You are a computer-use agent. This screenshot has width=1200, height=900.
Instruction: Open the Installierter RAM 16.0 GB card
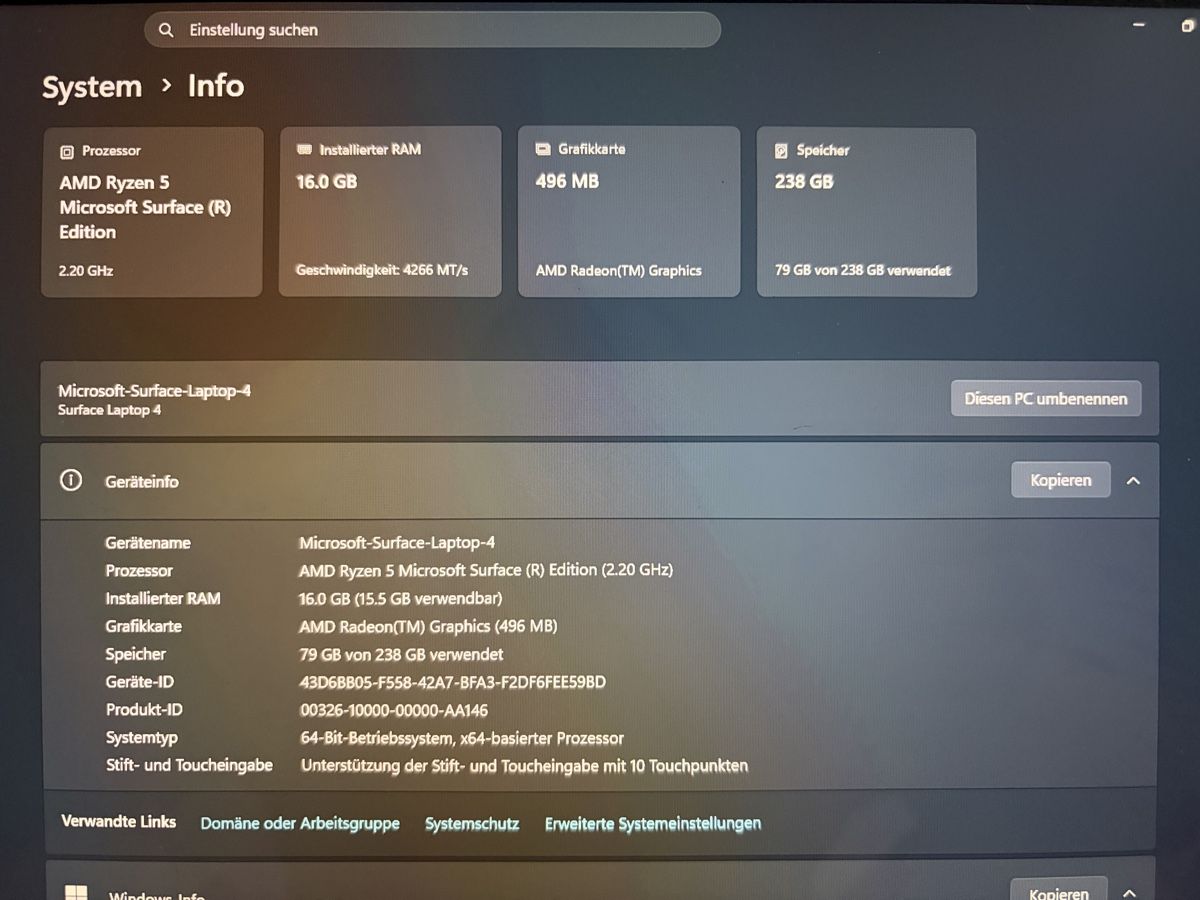(x=390, y=211)
